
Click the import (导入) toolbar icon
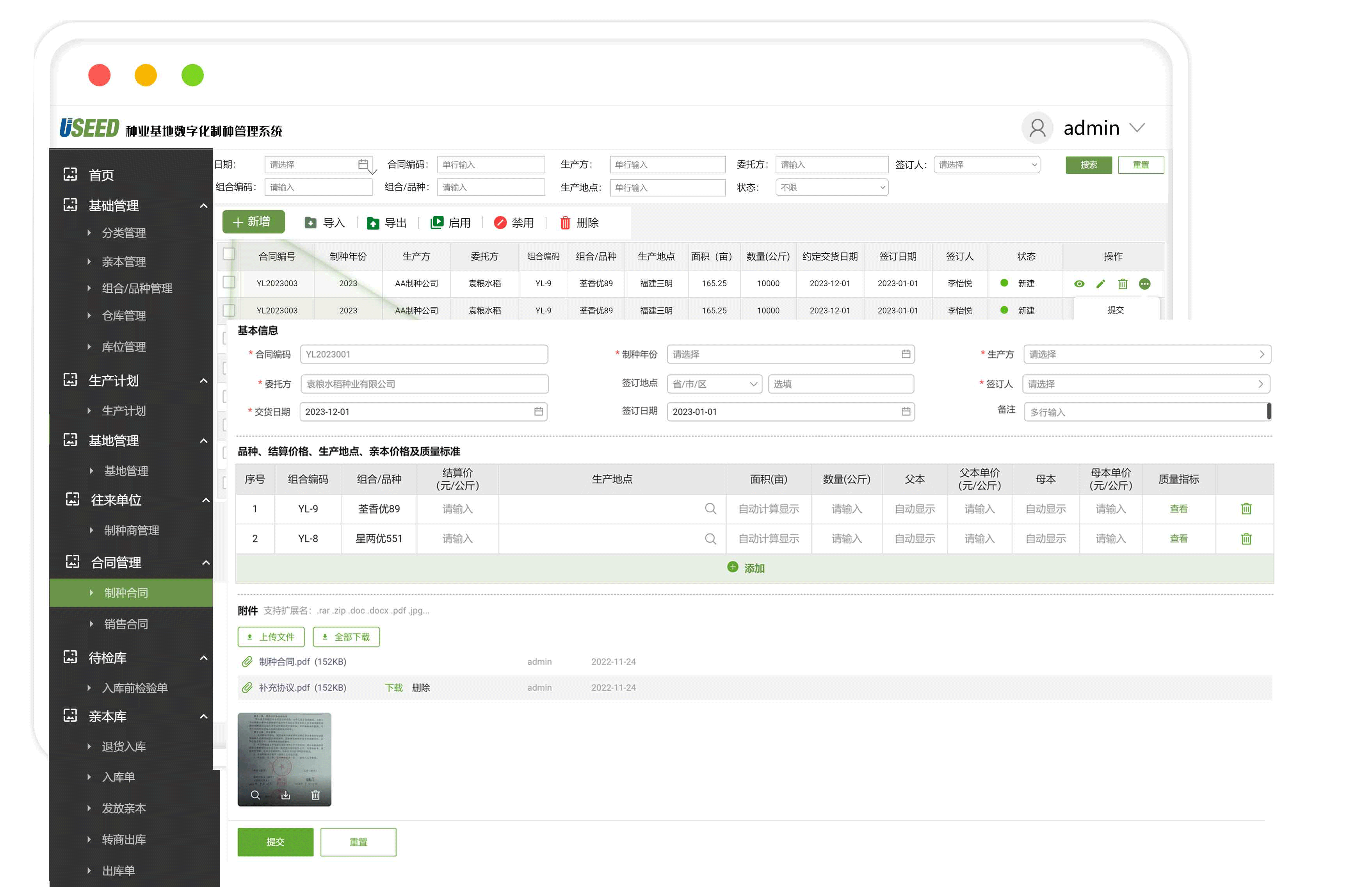pyautogui.click(x=310, y=223)
